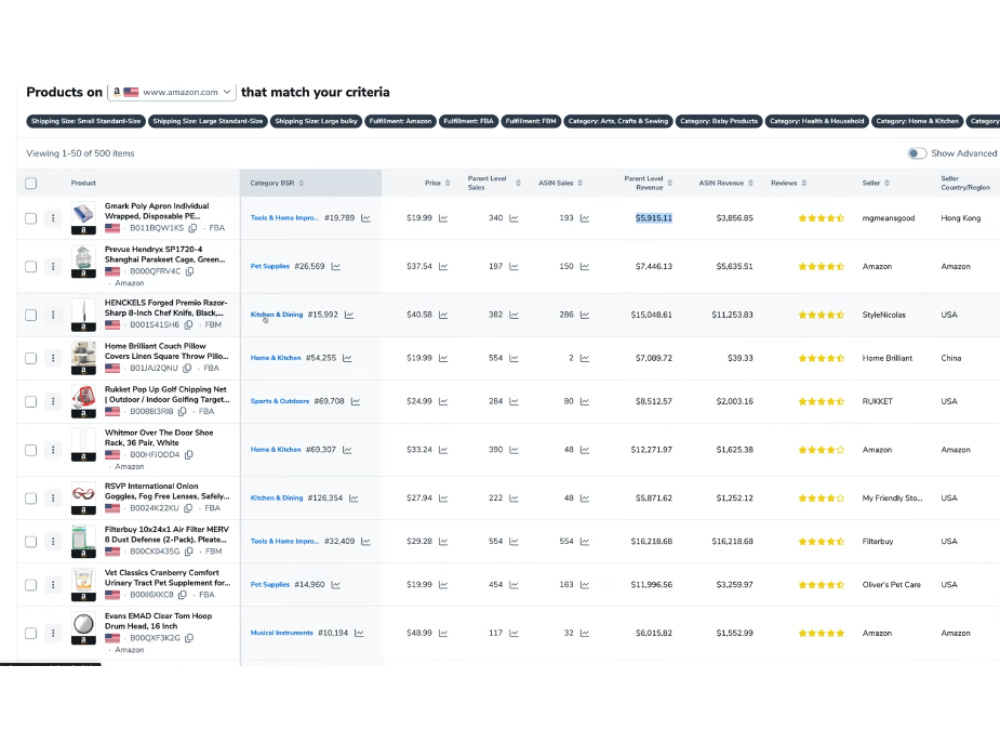The height and width of the screenshot is (750, 1000).
Task: Open Sports & Outdoors category link
Action: 279,402
